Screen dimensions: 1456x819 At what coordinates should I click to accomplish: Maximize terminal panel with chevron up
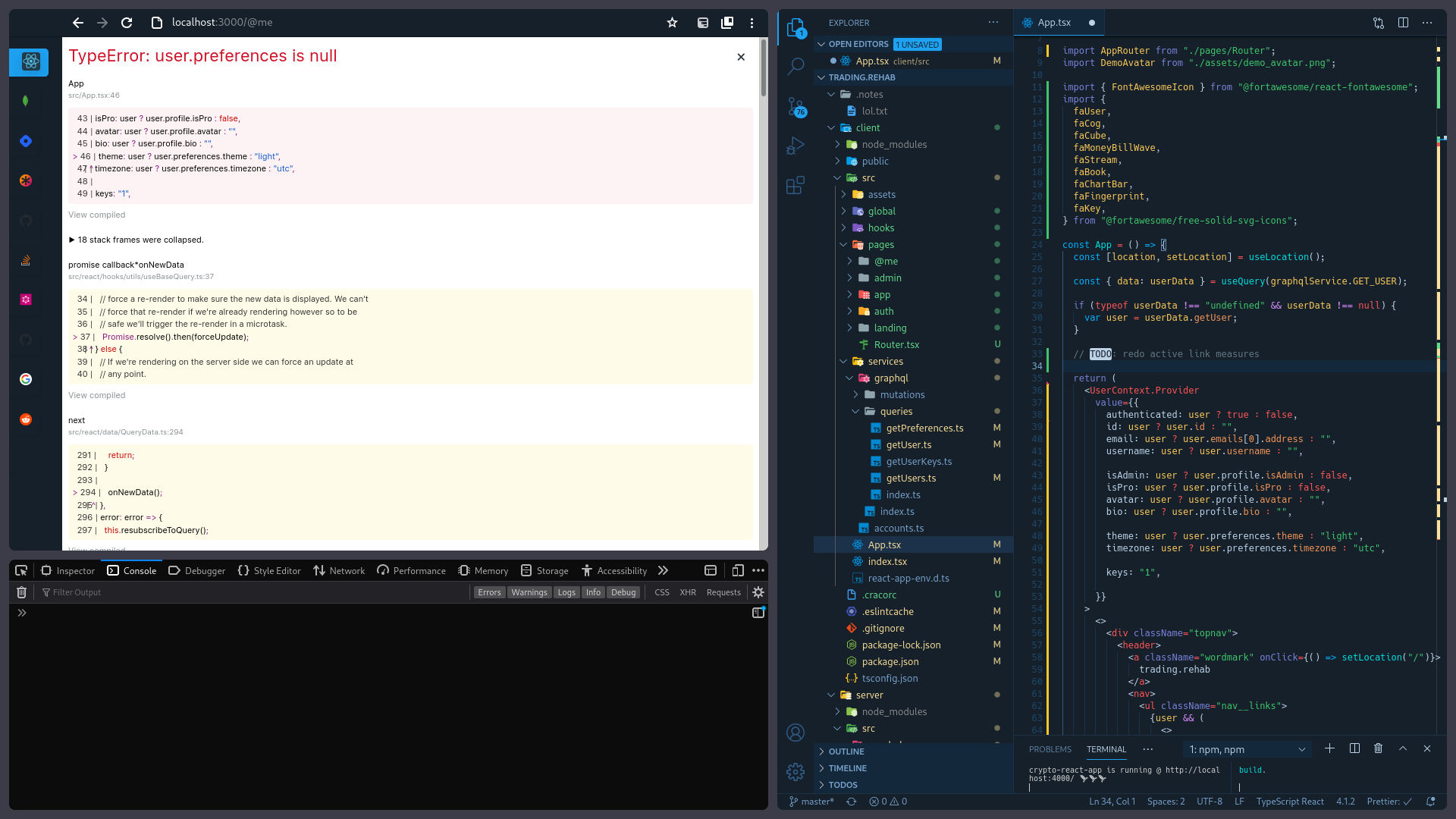1403,748
